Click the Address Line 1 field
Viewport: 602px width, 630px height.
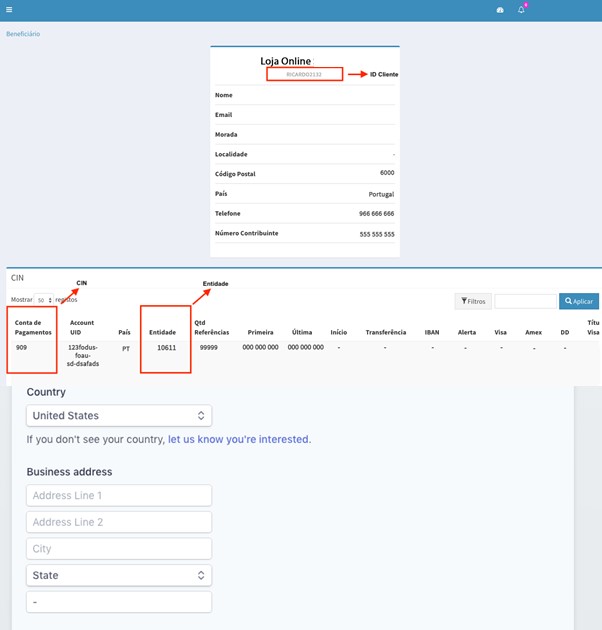pyautogui.click(x=118, y=495)
